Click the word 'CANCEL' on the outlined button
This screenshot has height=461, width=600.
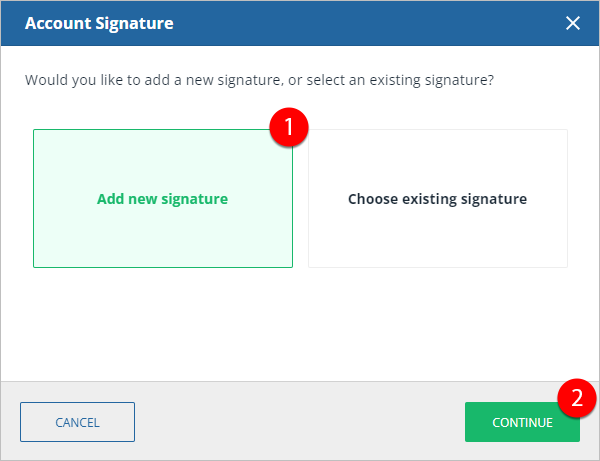coord(77,422)
